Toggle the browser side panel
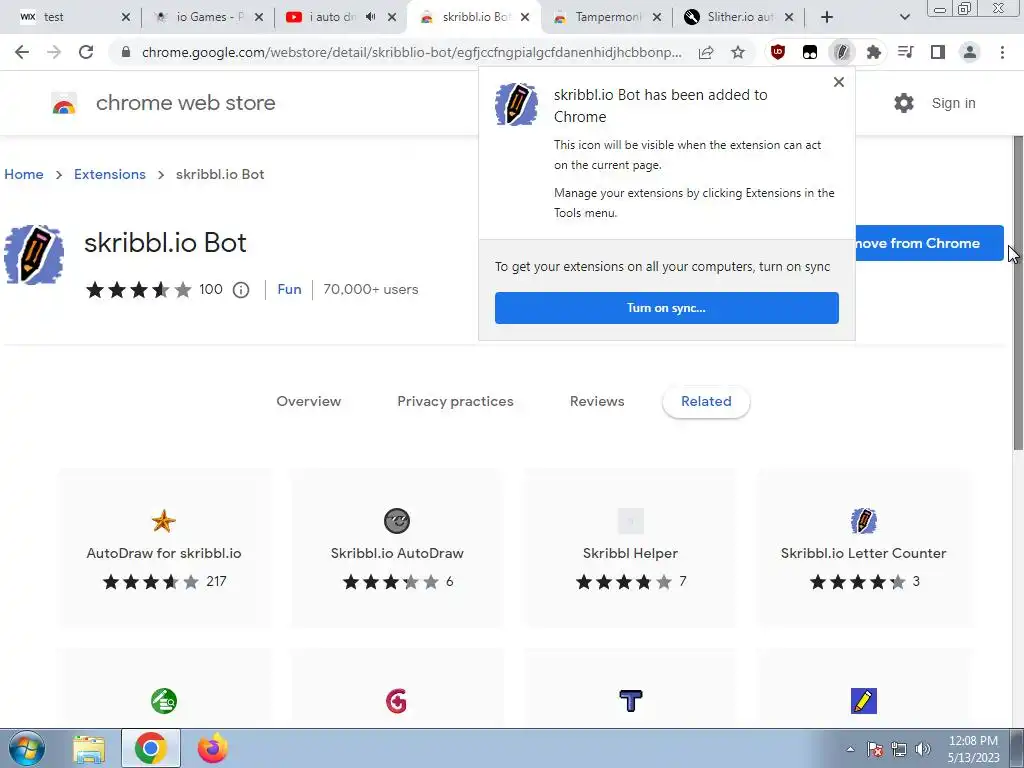The width and height of the screenshot is (1024, 768). pos(938,52)
